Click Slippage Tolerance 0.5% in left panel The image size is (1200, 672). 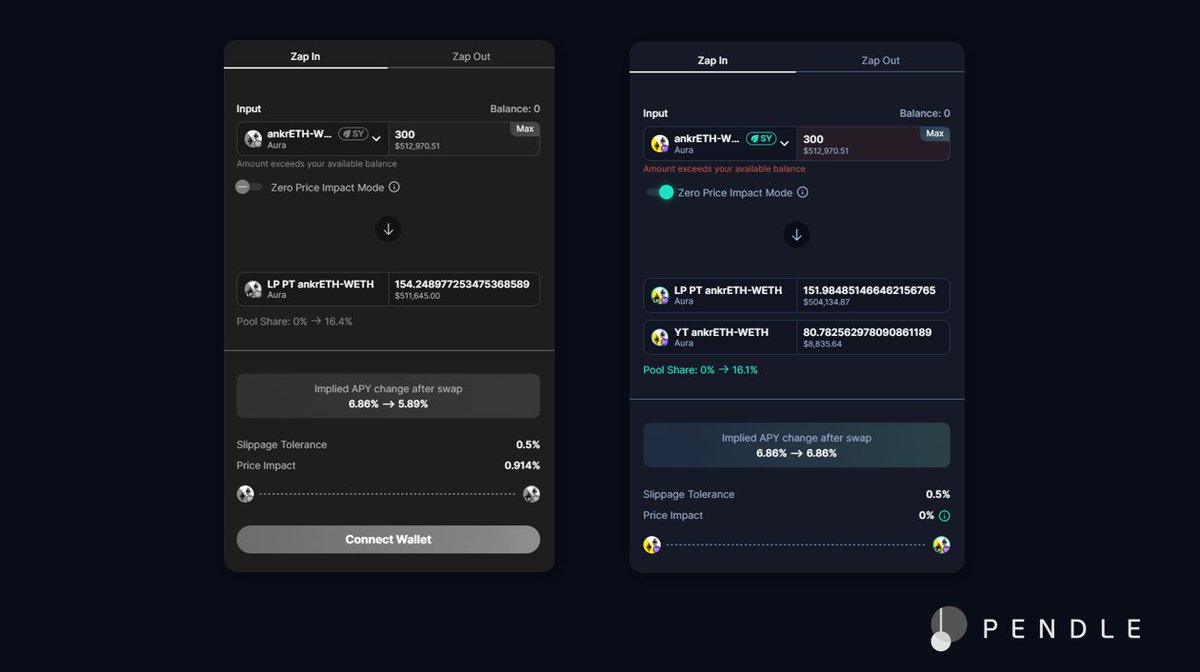(388, 445)
